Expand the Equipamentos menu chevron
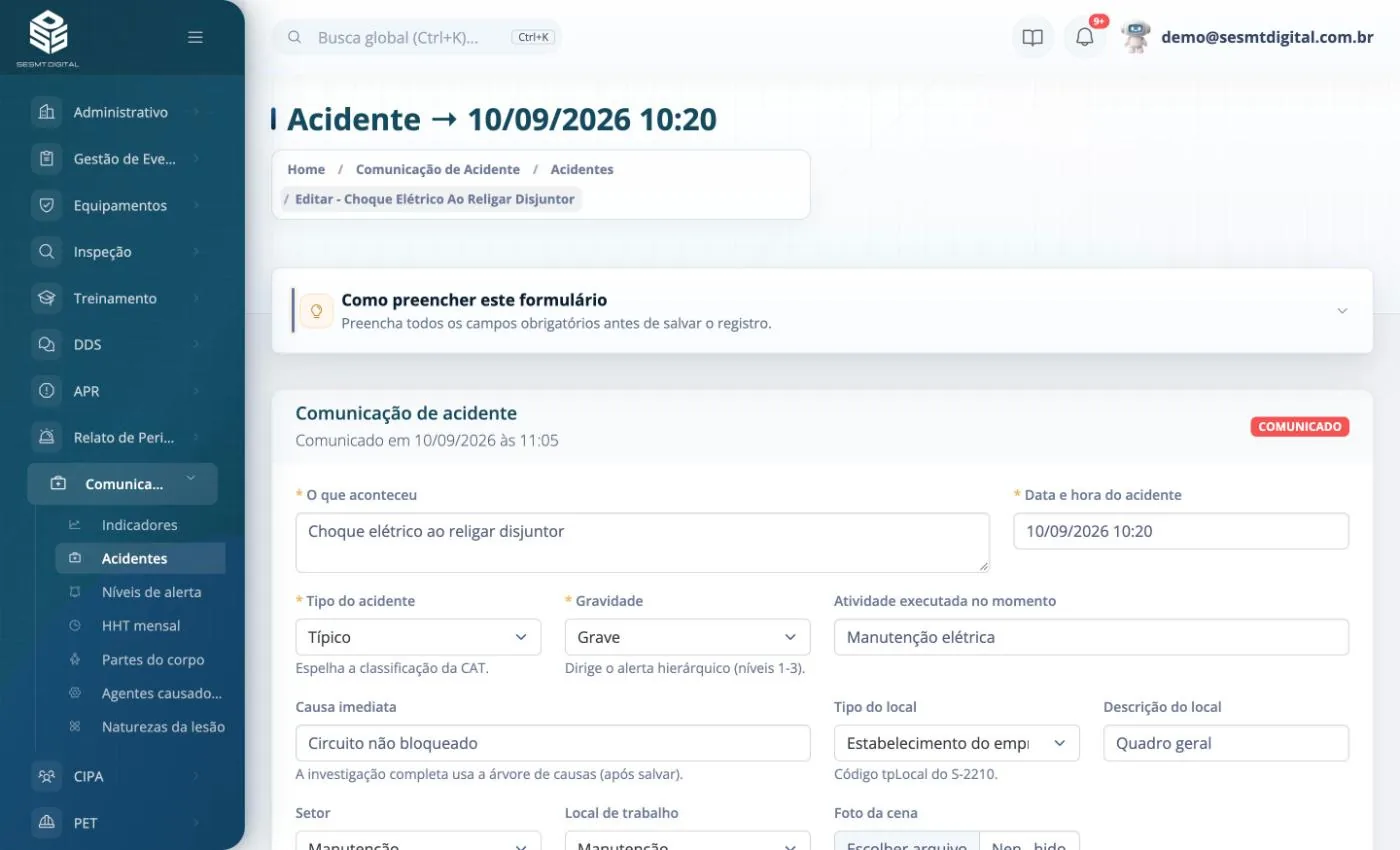Viewport: 1400px width, 850px height. tap(196, 205)
